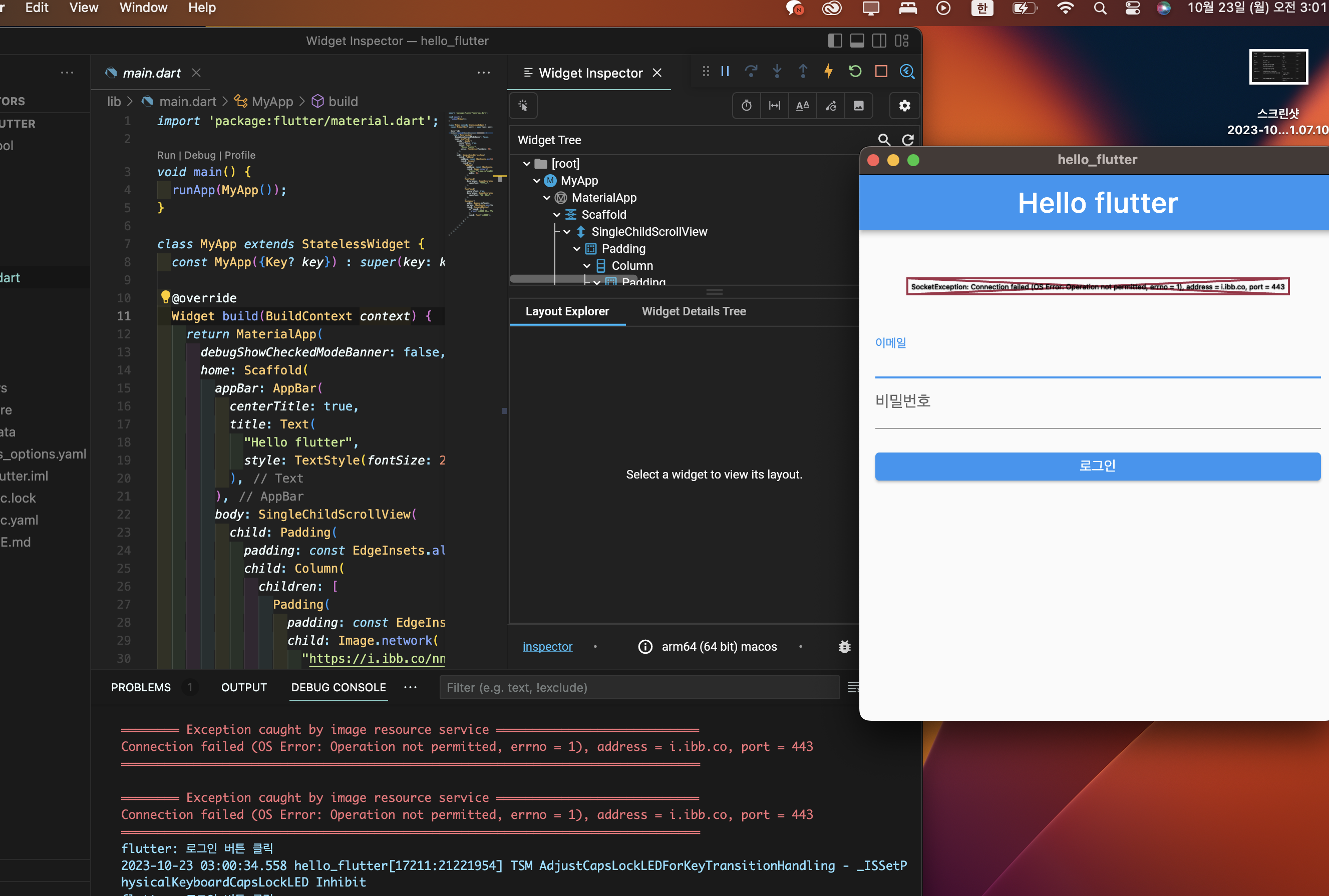Focus the 이메일 field in hello_flutter app
Image resolution: width=1329 pixels, height=896 pixels.
[x=1097, y=356]
